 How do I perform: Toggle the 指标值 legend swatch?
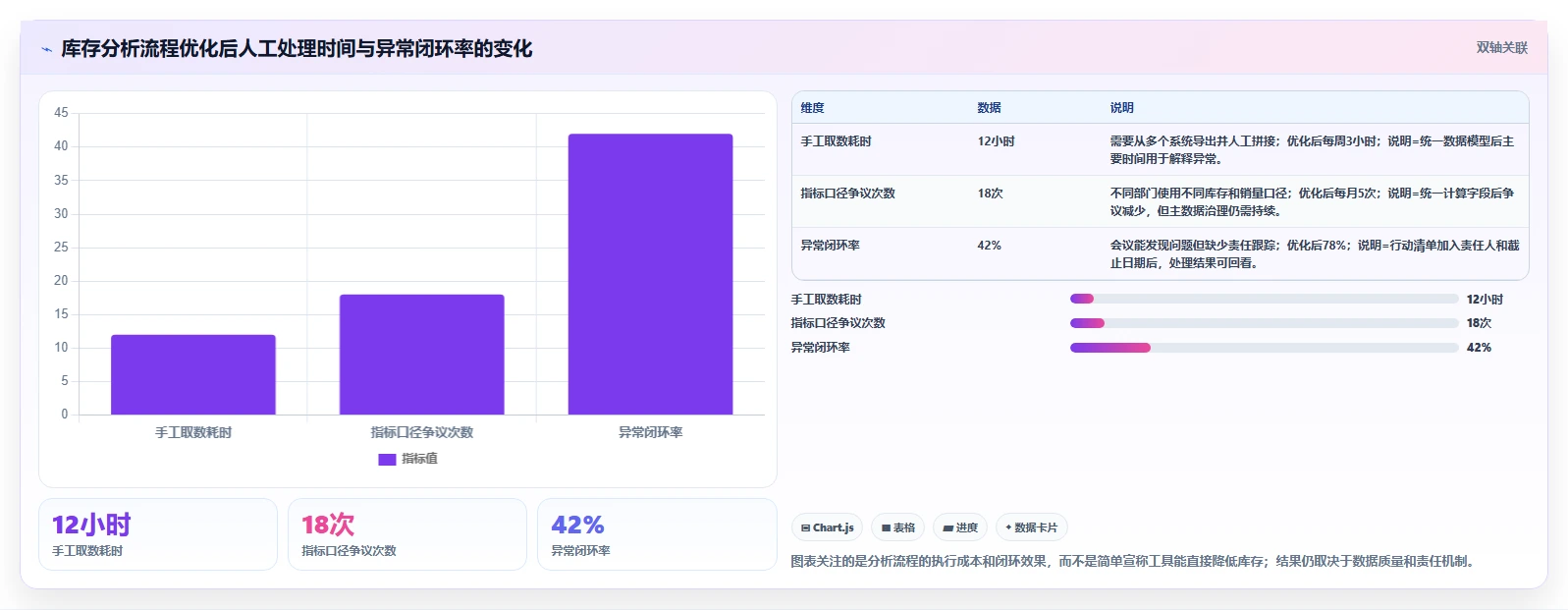(387, 459)
